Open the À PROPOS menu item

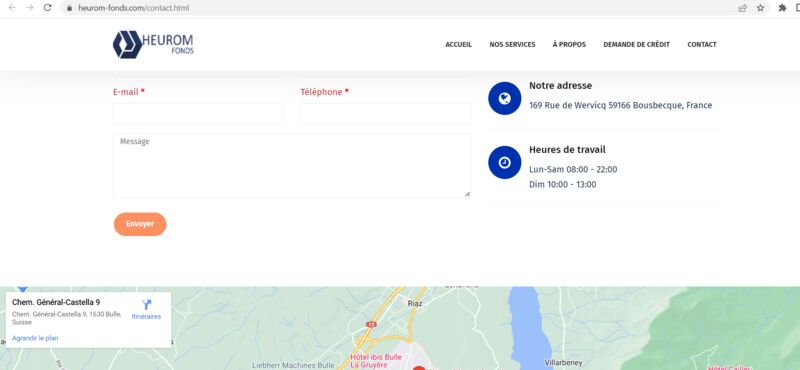point(569,44)
